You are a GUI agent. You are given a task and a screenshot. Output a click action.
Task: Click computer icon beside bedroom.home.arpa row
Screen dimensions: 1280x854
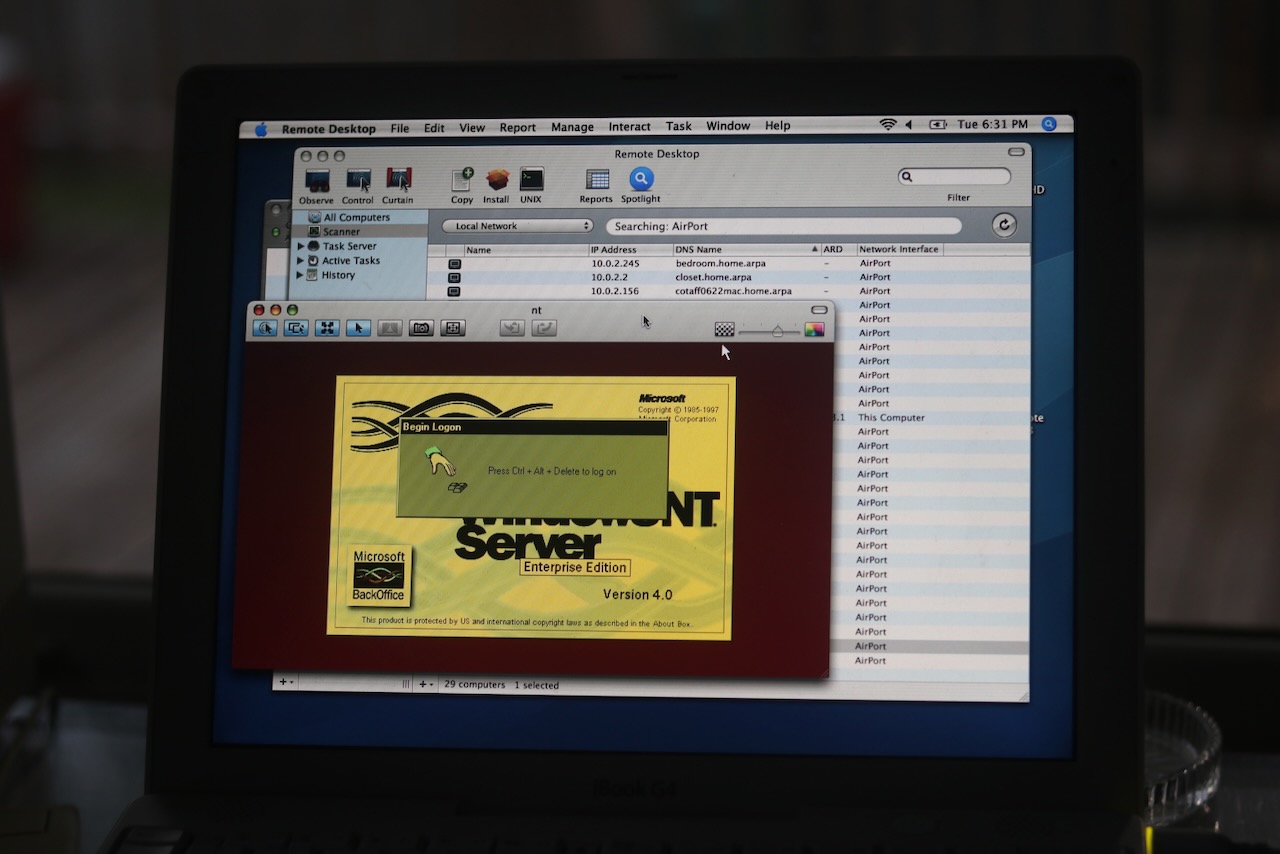[x=454, y=264]
